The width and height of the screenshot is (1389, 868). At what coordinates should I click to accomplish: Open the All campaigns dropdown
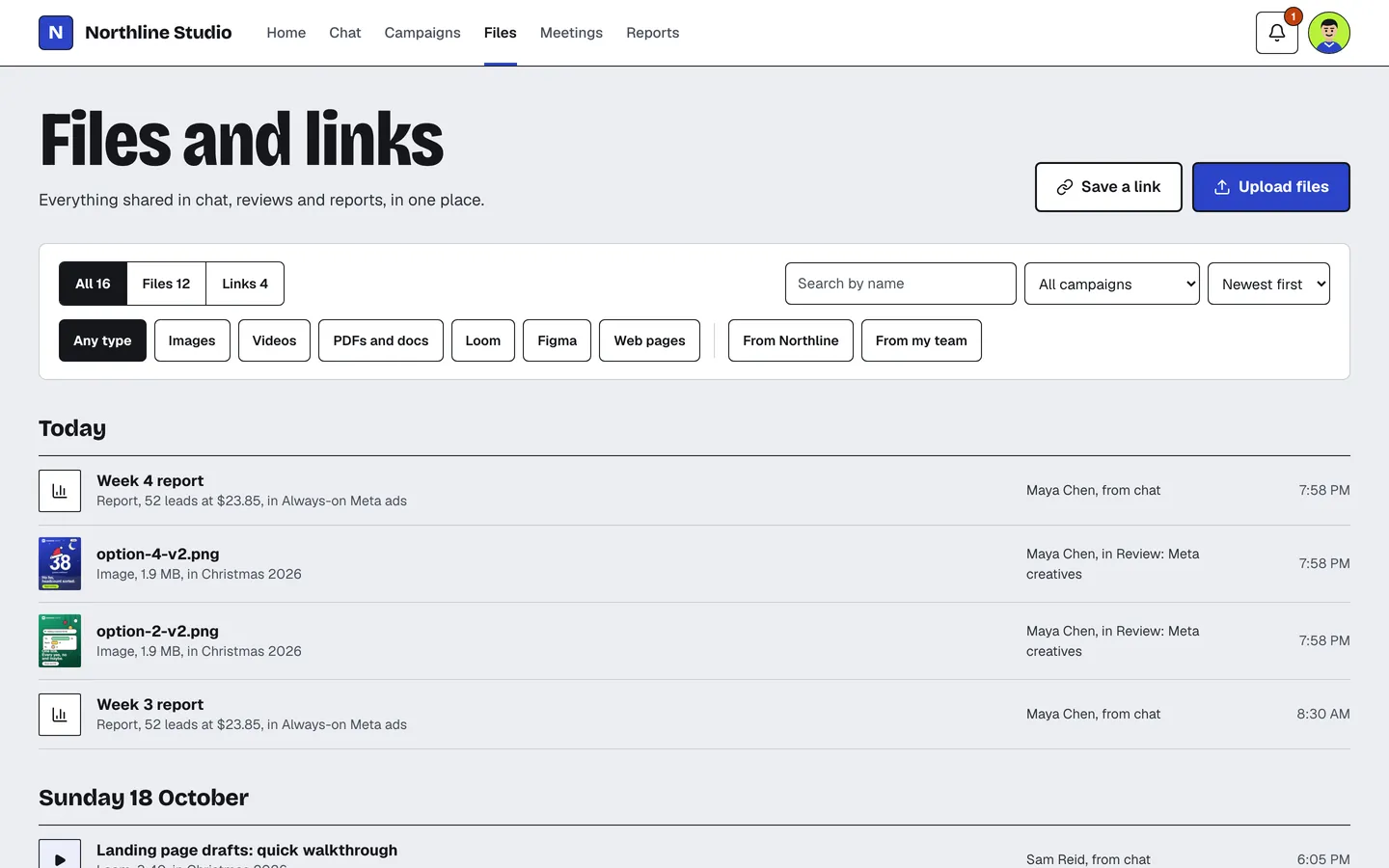(x=1112, y=284)
